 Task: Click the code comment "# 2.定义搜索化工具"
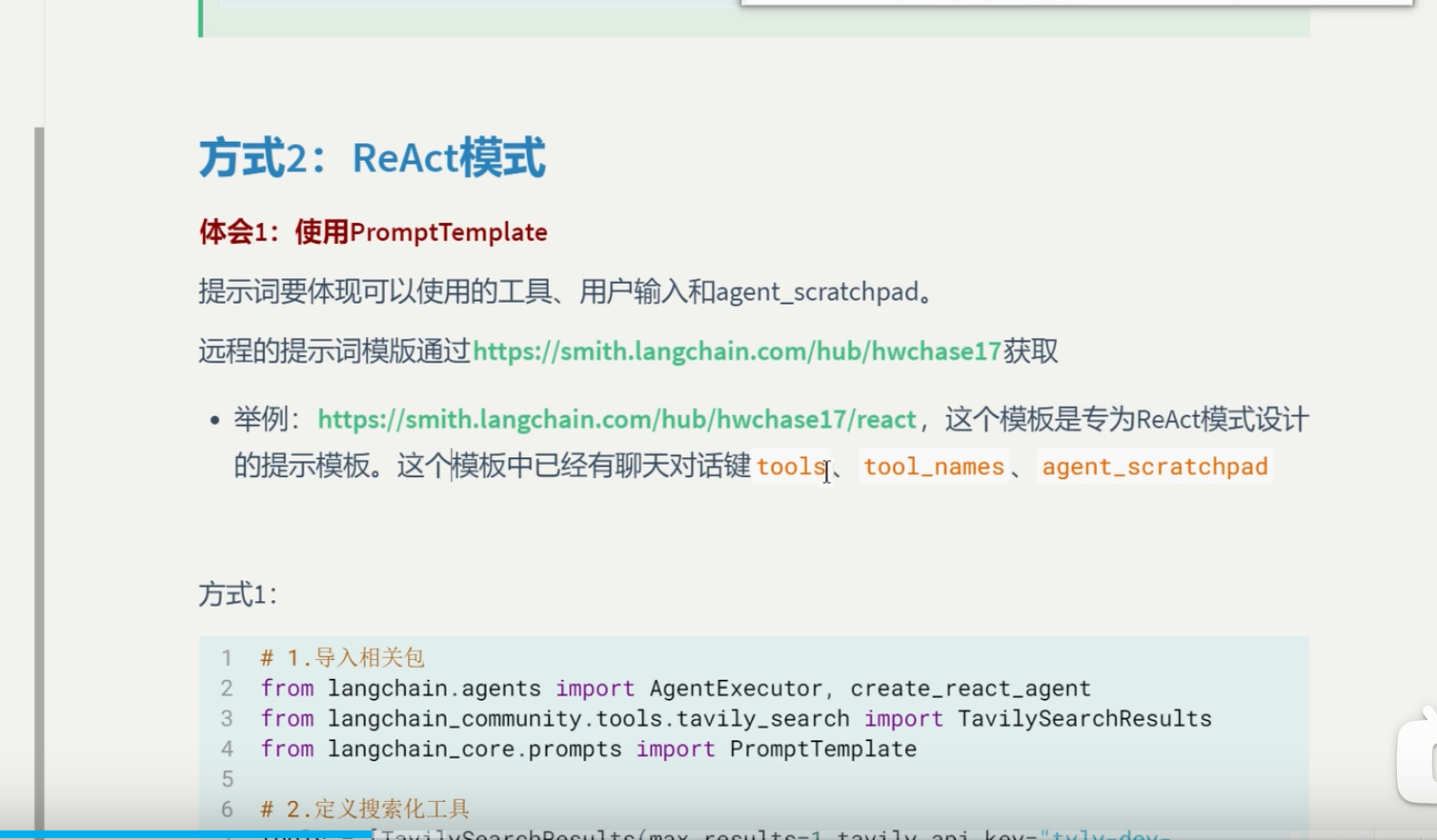[x=365, y=810]
